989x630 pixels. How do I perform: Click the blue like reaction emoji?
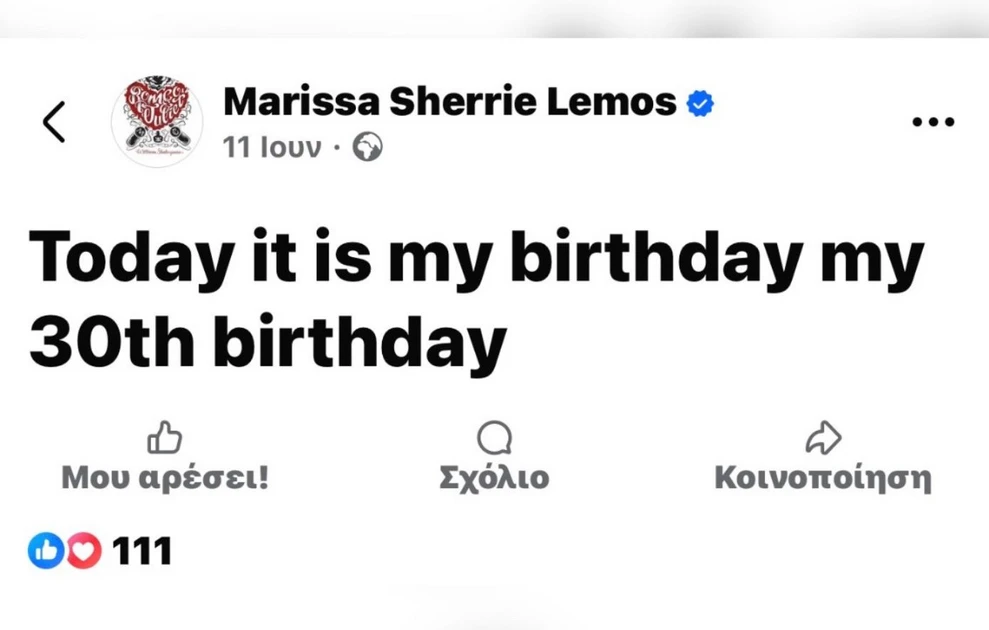coord(46,550)
